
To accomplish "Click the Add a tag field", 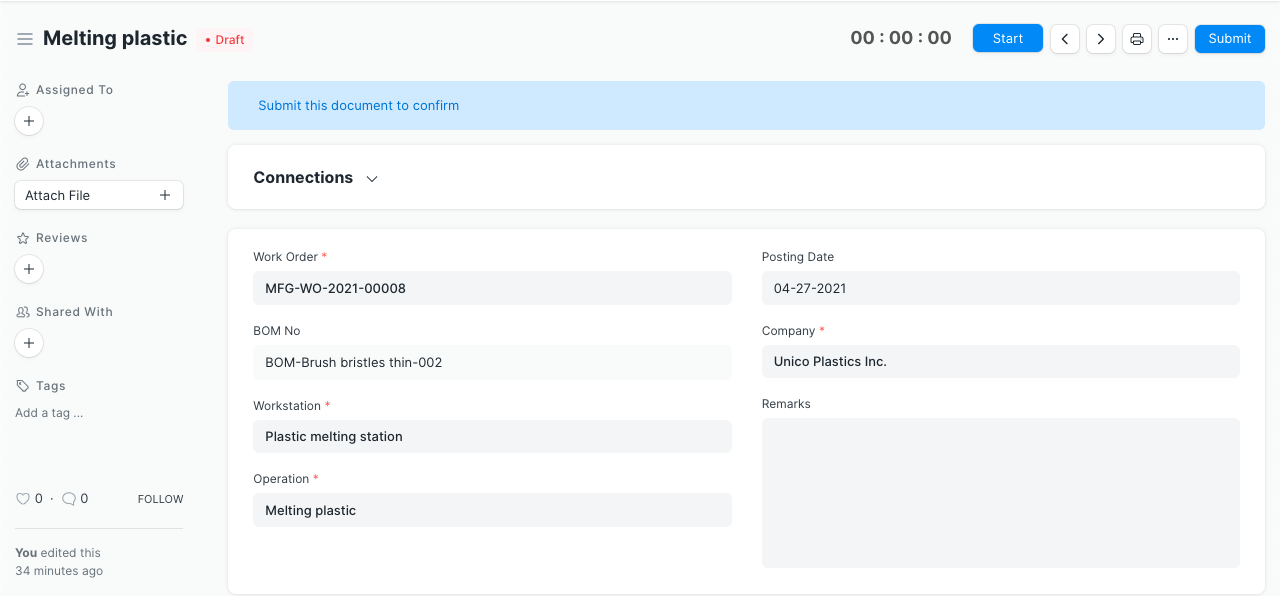I will [x=50, y=413].
